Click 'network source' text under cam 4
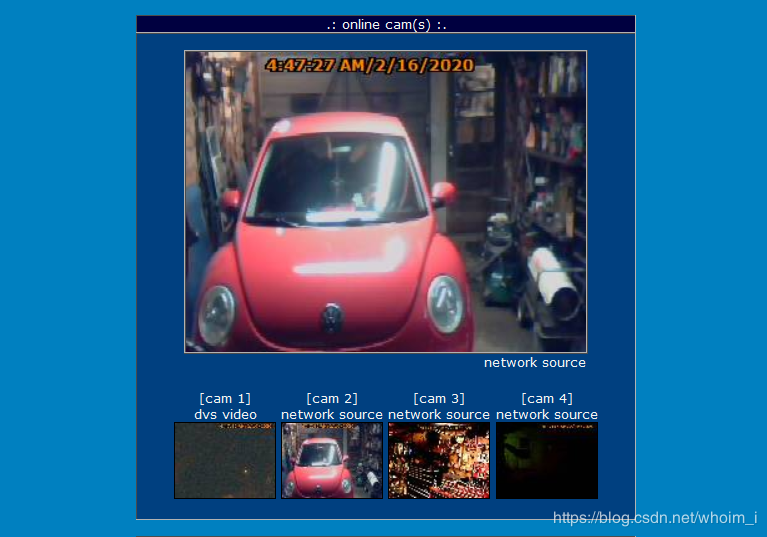This screenshot has width=767, height=537. (x=547, y=414)
